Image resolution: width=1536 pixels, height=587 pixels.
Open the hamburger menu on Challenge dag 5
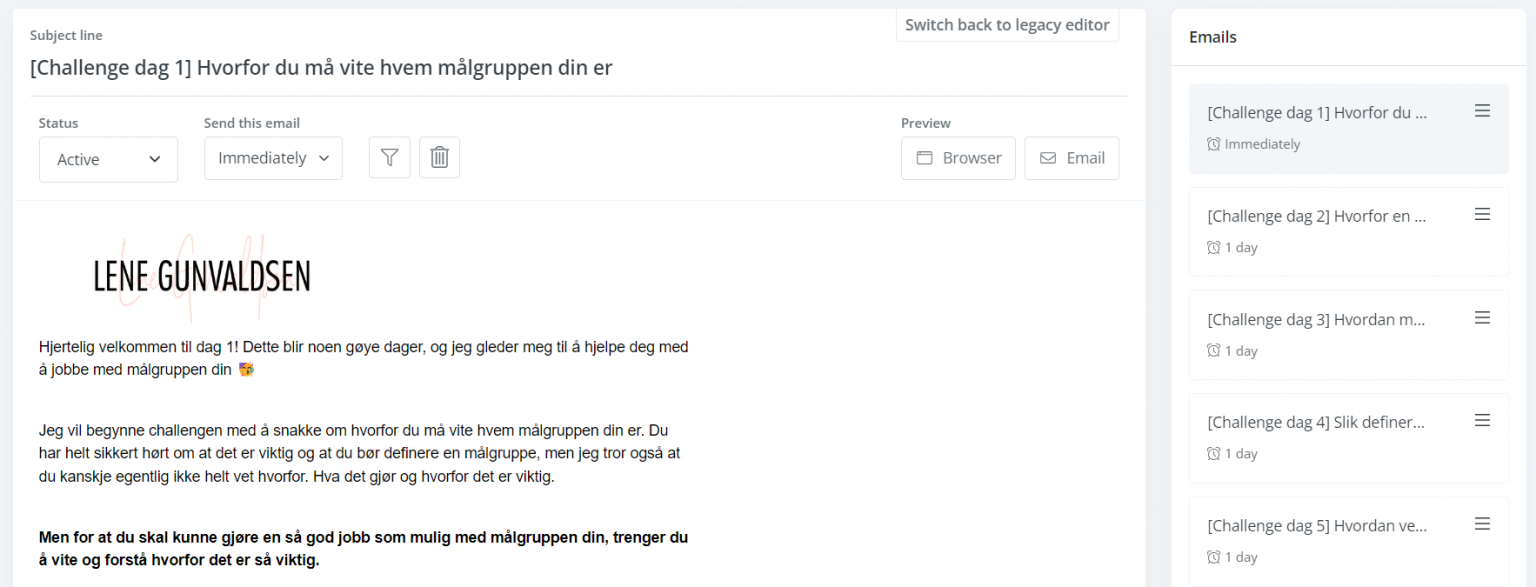[1482, 523]
